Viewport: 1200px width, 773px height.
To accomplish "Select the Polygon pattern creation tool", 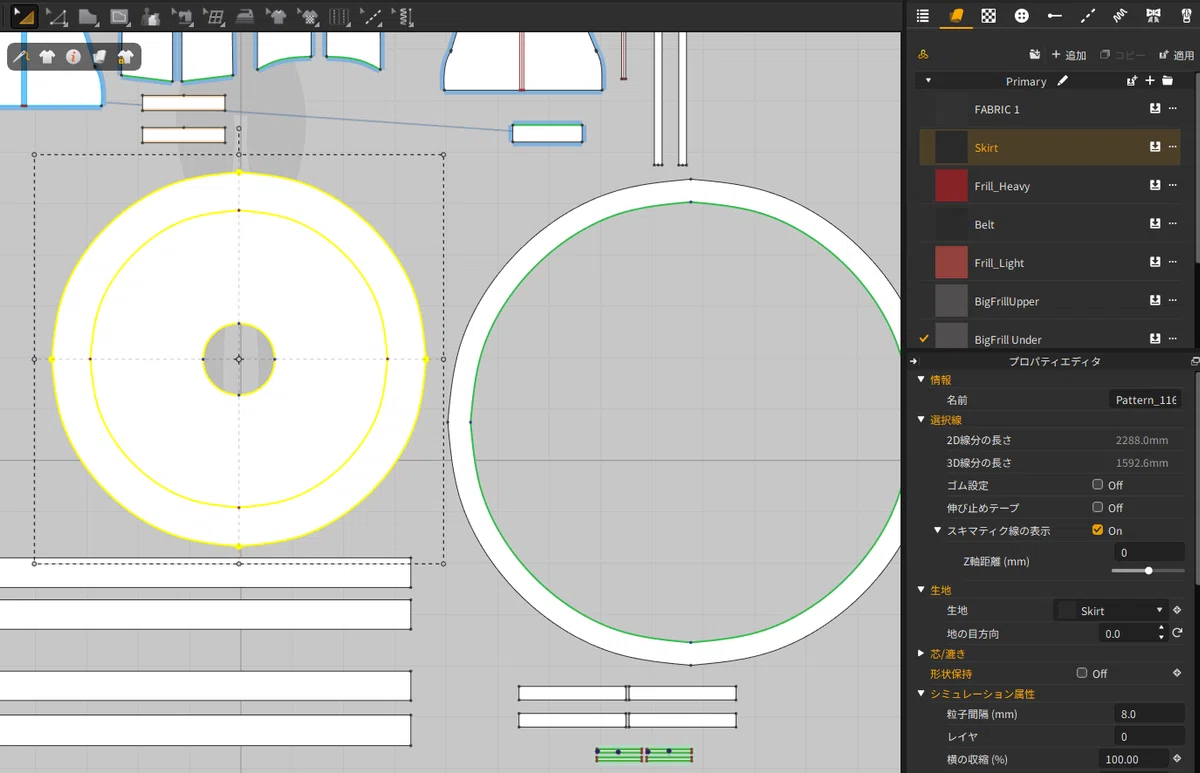I will [88, 16].
